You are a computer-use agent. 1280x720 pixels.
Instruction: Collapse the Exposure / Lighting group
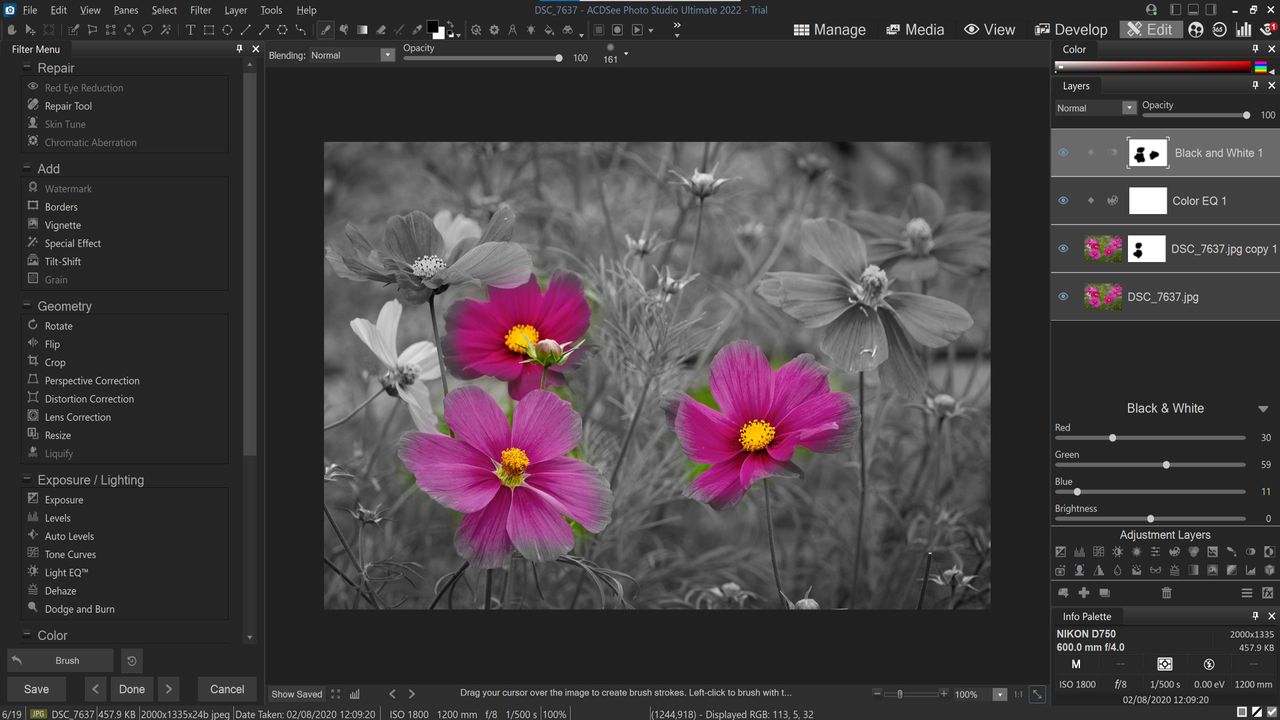(27, 479)
